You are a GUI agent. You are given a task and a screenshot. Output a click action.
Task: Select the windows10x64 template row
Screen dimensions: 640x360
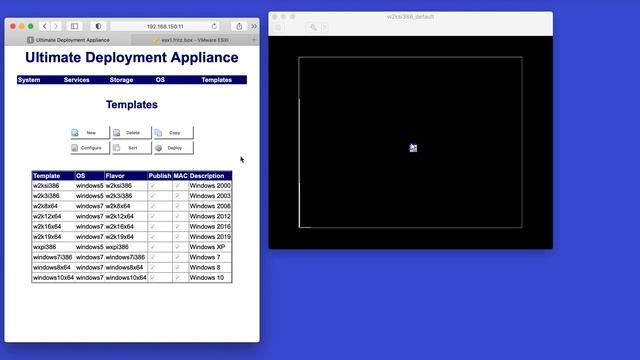tap(132, 278)
